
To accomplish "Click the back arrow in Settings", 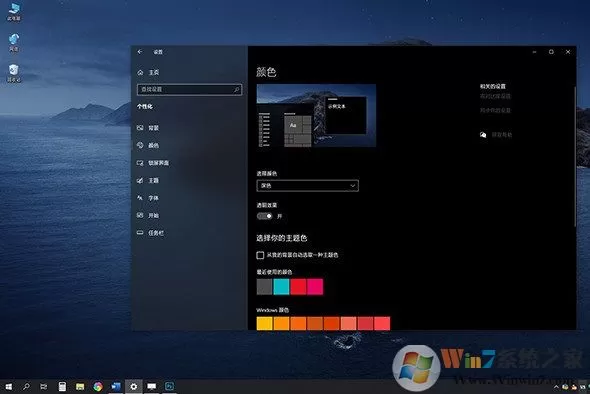I will (140, 52).
